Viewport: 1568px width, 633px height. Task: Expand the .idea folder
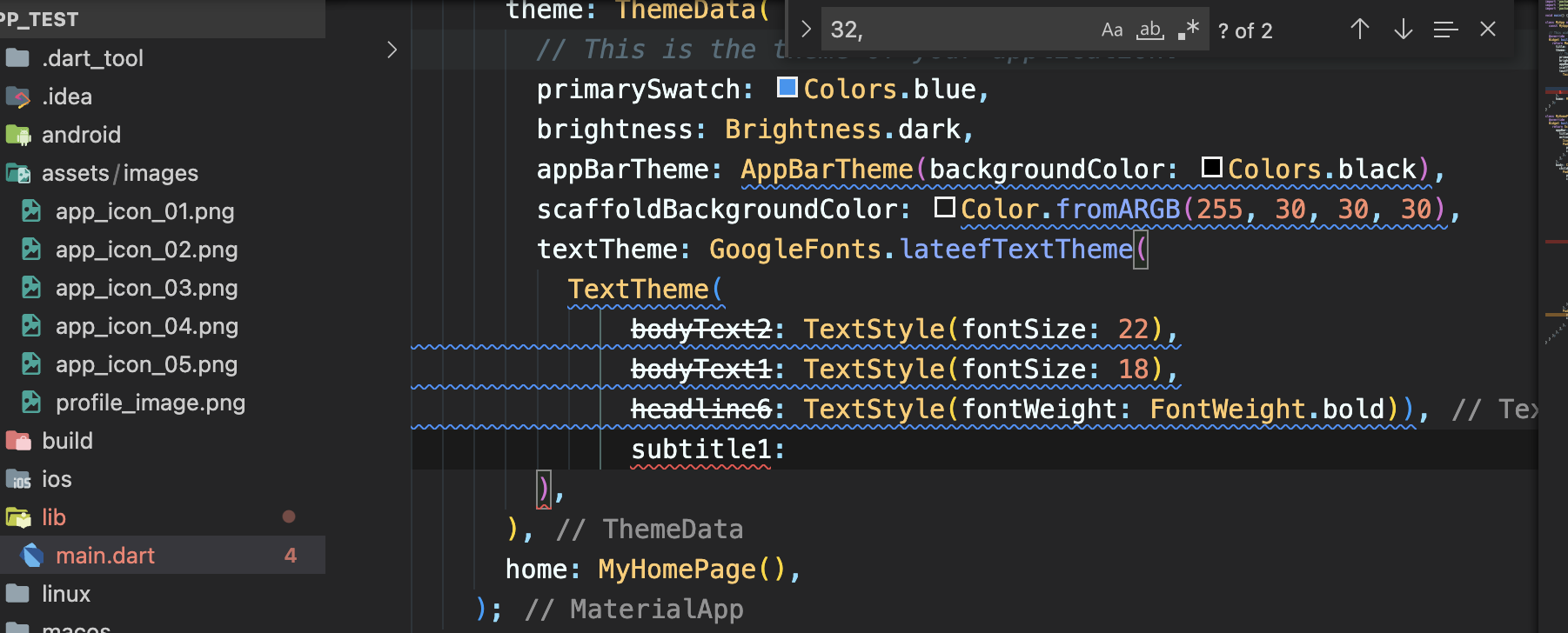pos(163,97)
